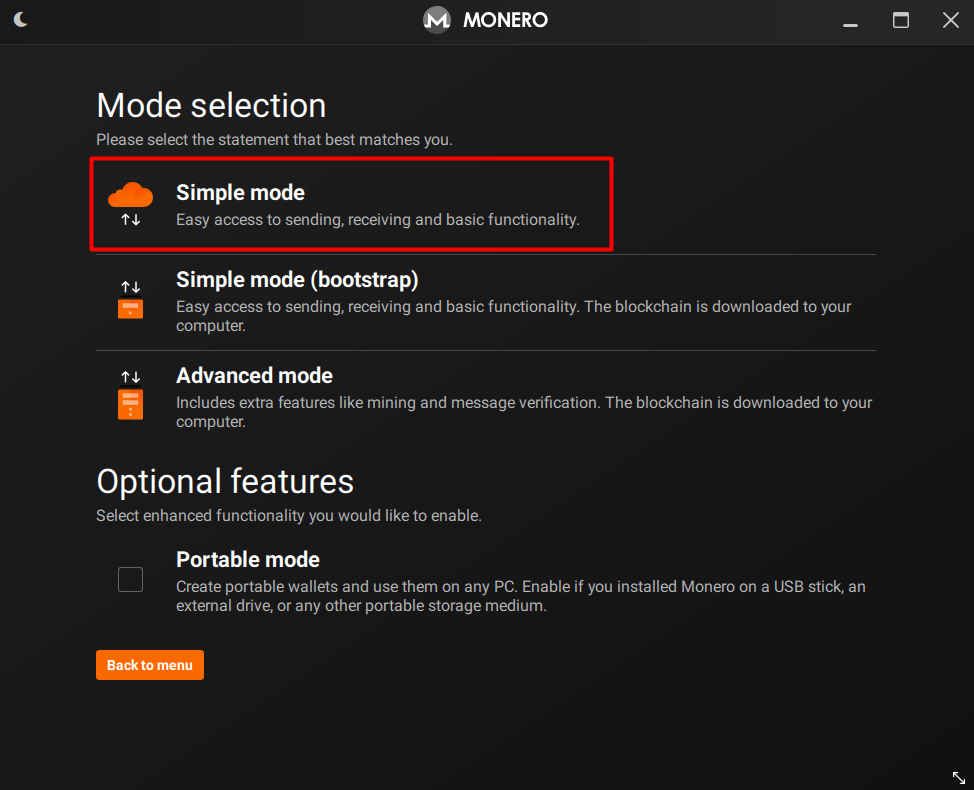
Task: Click the Advanced mode description text
Action: 524,412
